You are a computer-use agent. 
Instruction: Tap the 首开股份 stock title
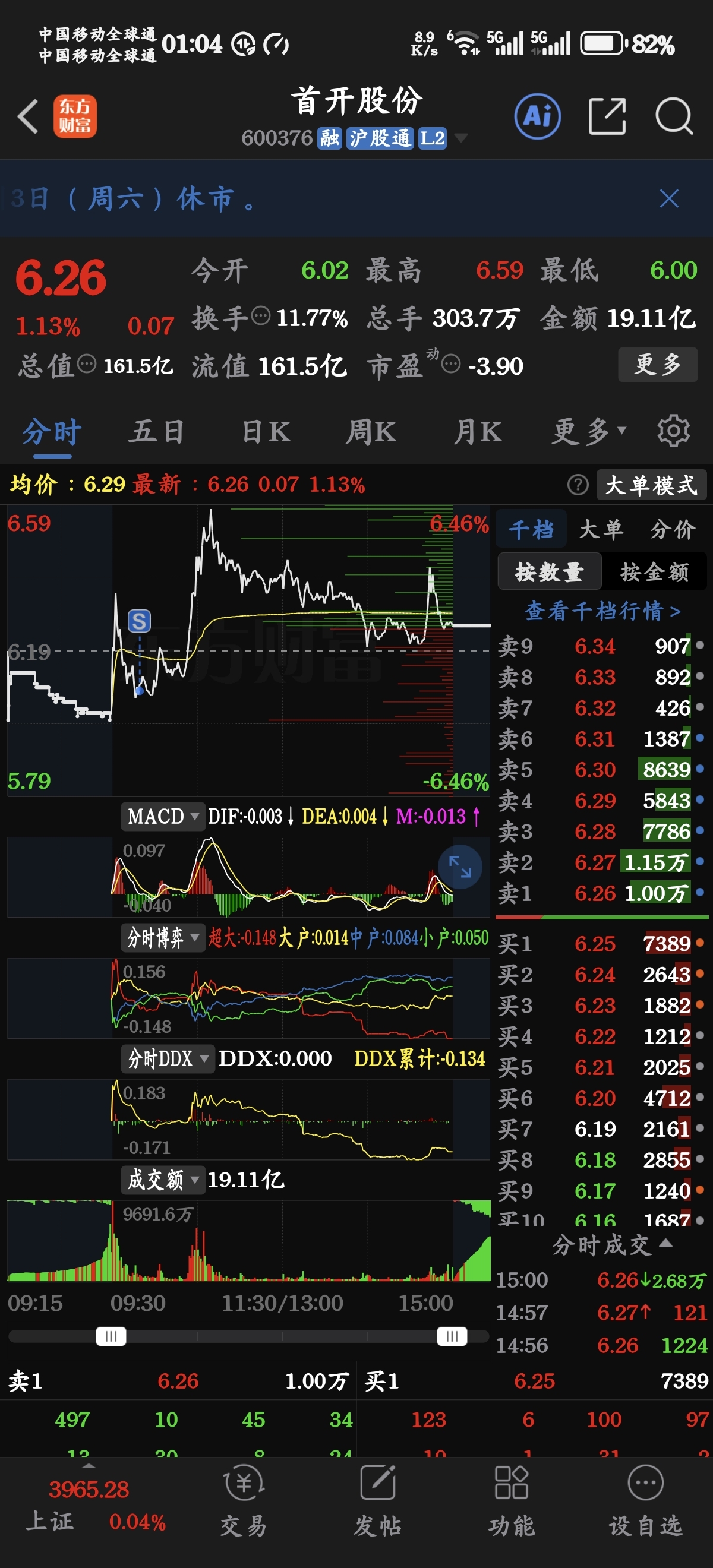tap(357, 100)
